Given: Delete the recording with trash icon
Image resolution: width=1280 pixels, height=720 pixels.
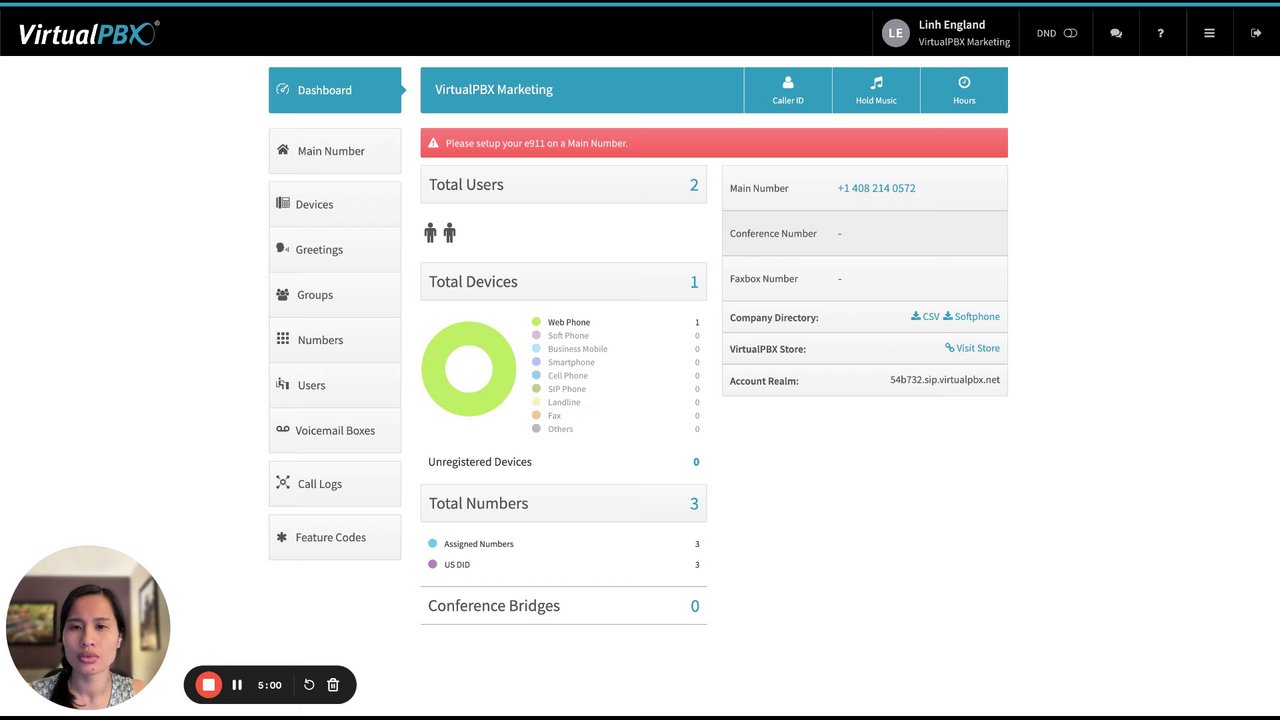Looking at the screenshot, I should point(333,685).
